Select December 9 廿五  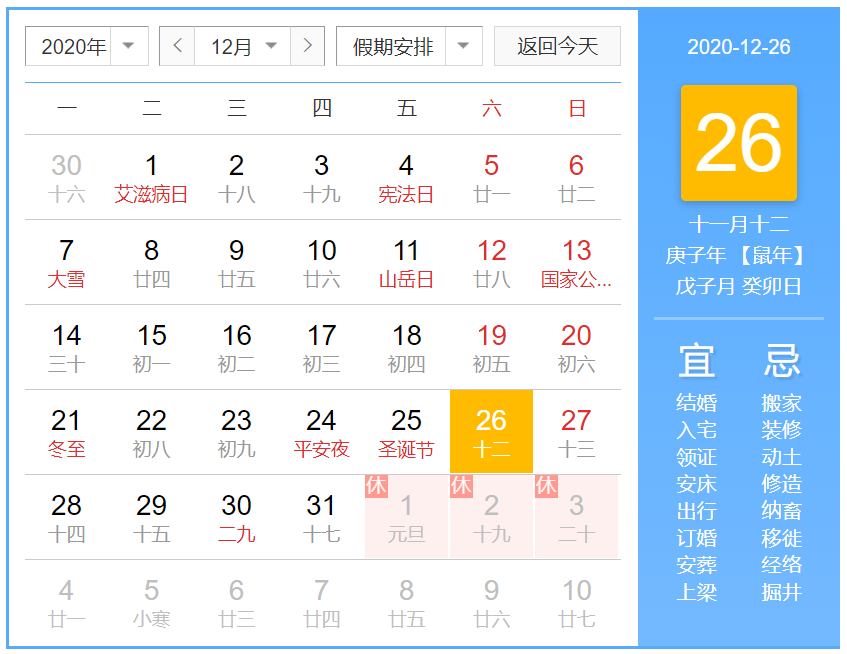237,262
